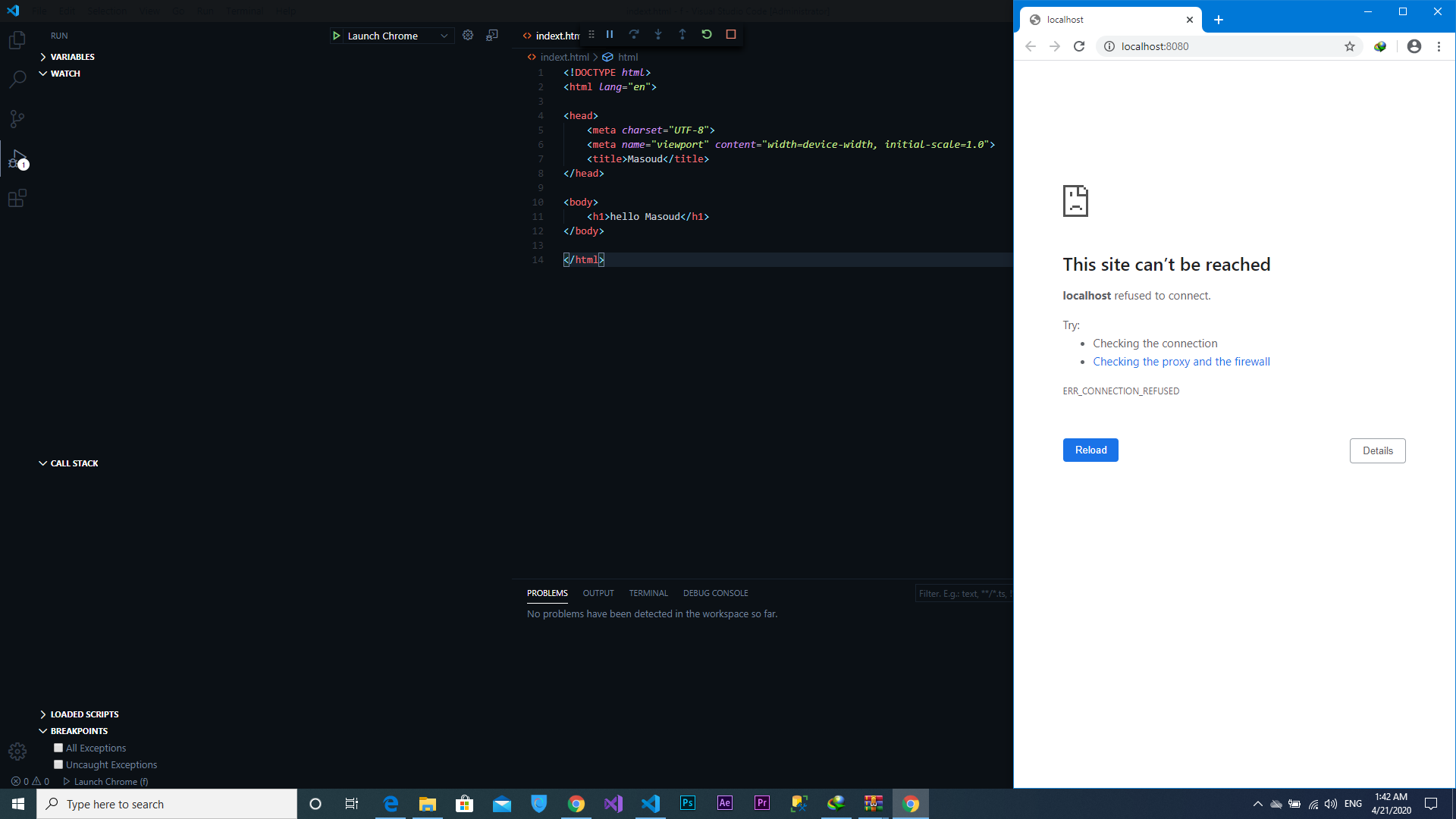Open File Explorer from the taskbar
The image size is (1456, 819).
click(428, 804)
